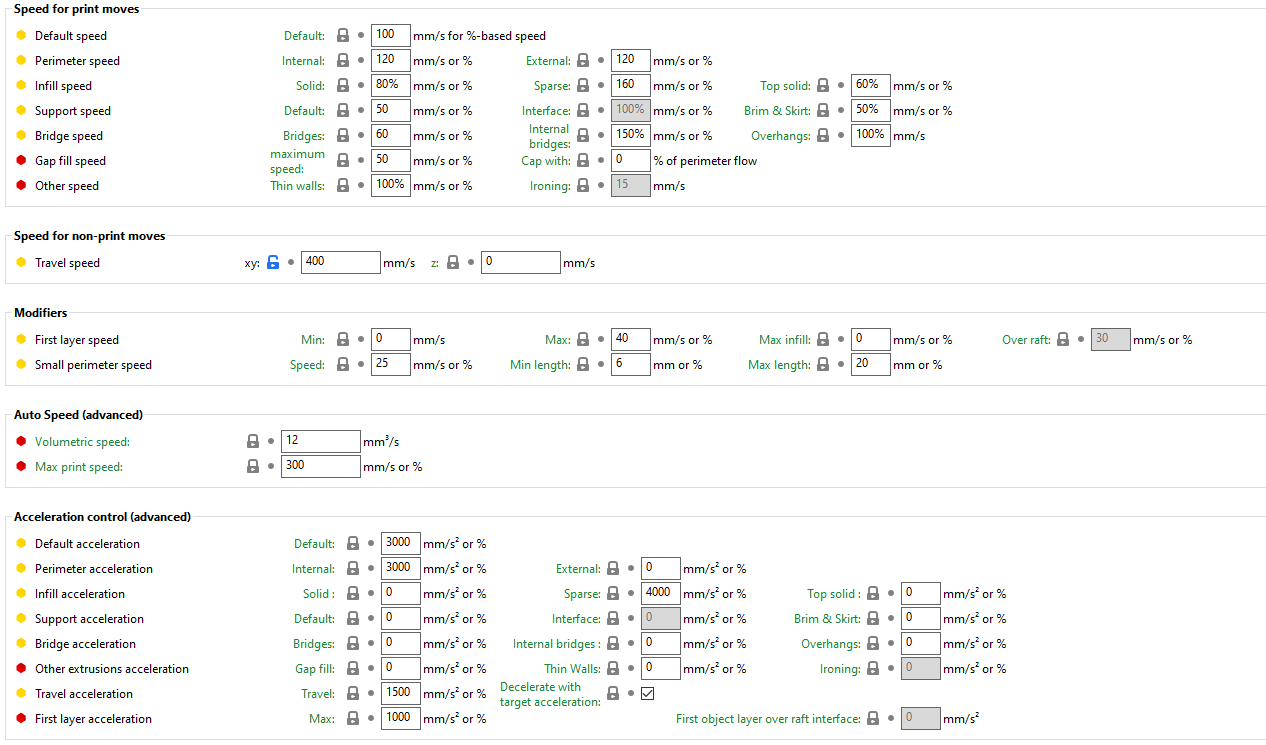Click the reset dot beside Max print speed
Image resolution: width=1266 pixels, height=745 pixels.
point(271,466)
